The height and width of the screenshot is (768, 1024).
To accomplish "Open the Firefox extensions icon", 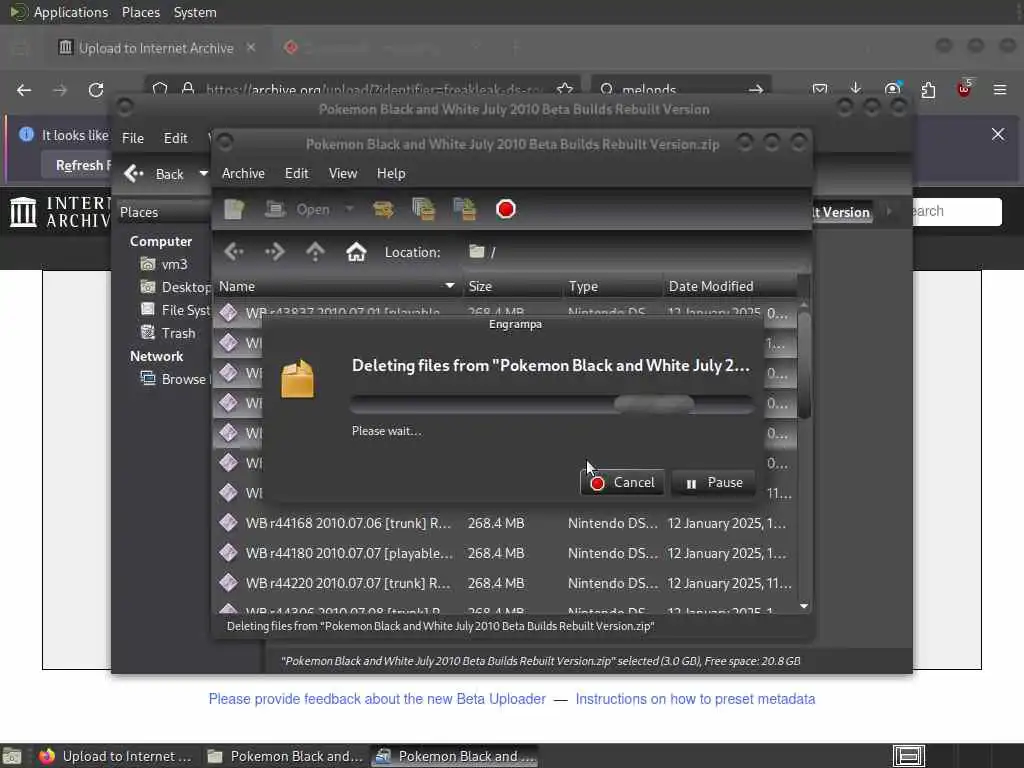I will (928, 89).
